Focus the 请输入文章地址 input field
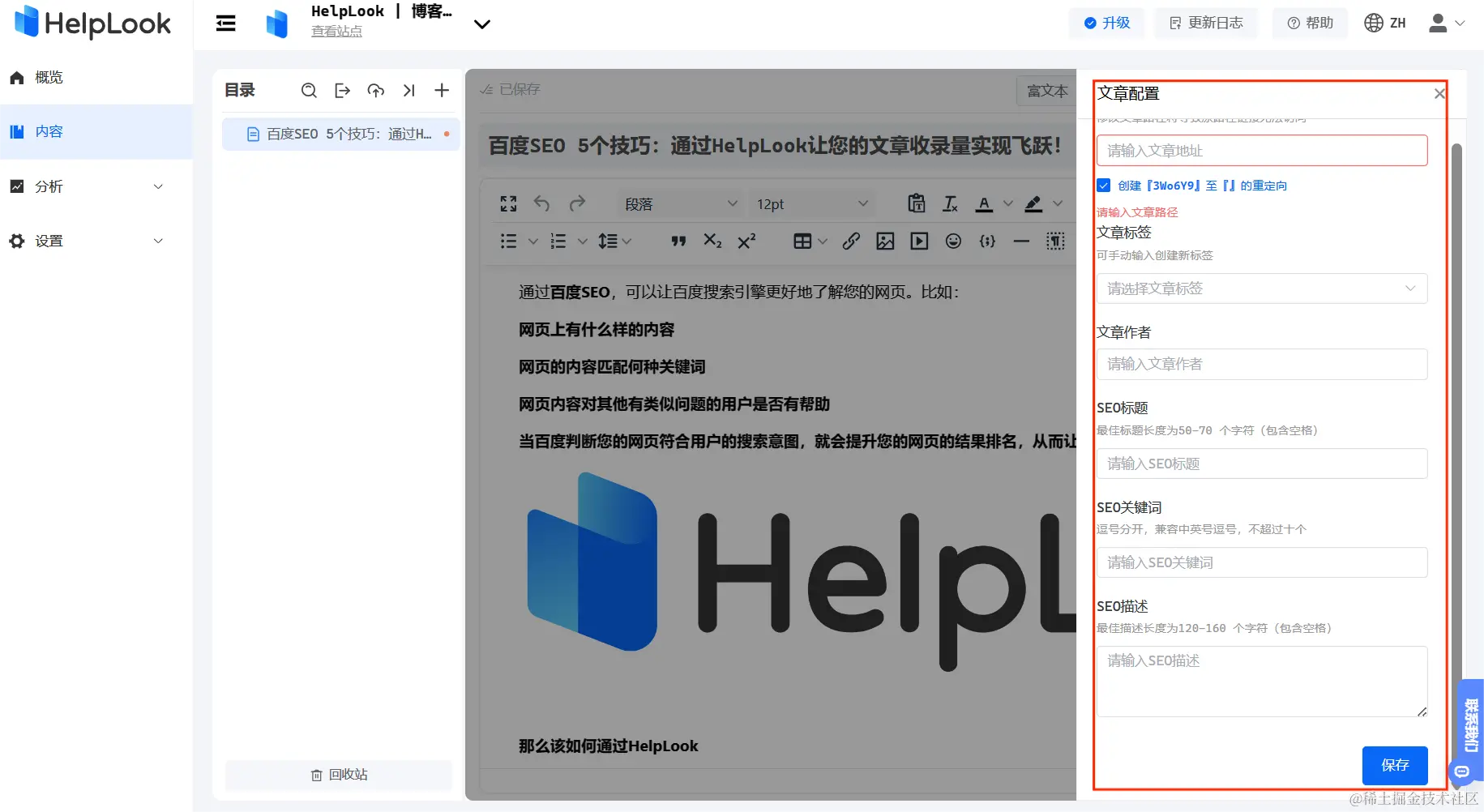The height and width of the screenshot is (812, 1484). 1262,151
